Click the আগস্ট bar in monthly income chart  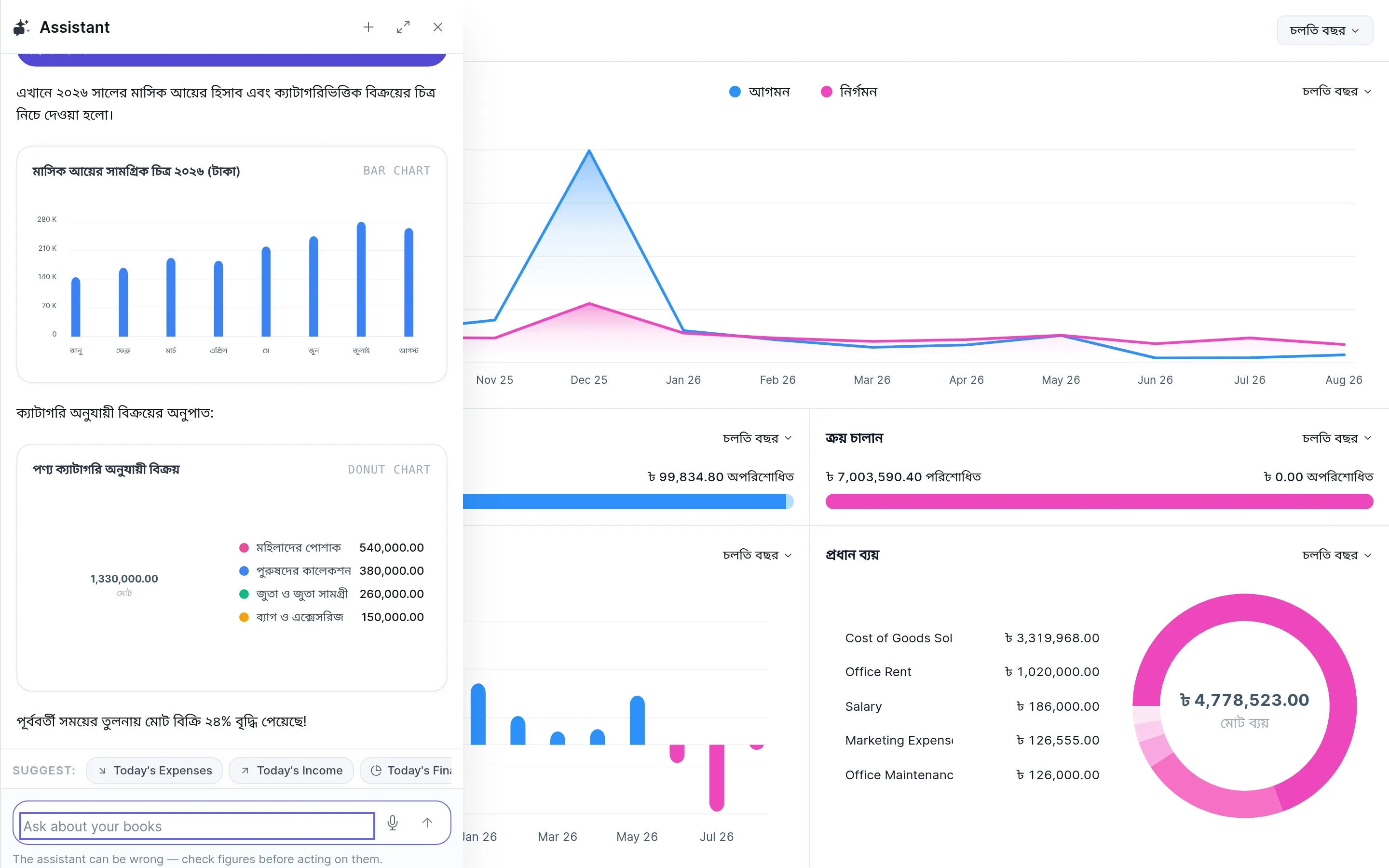409,282
